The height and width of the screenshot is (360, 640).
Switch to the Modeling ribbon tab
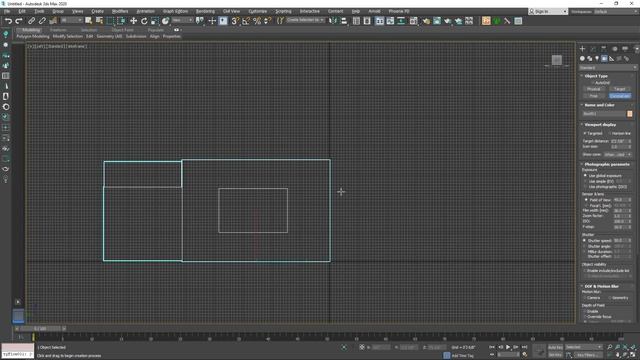[x=31, y=30]
